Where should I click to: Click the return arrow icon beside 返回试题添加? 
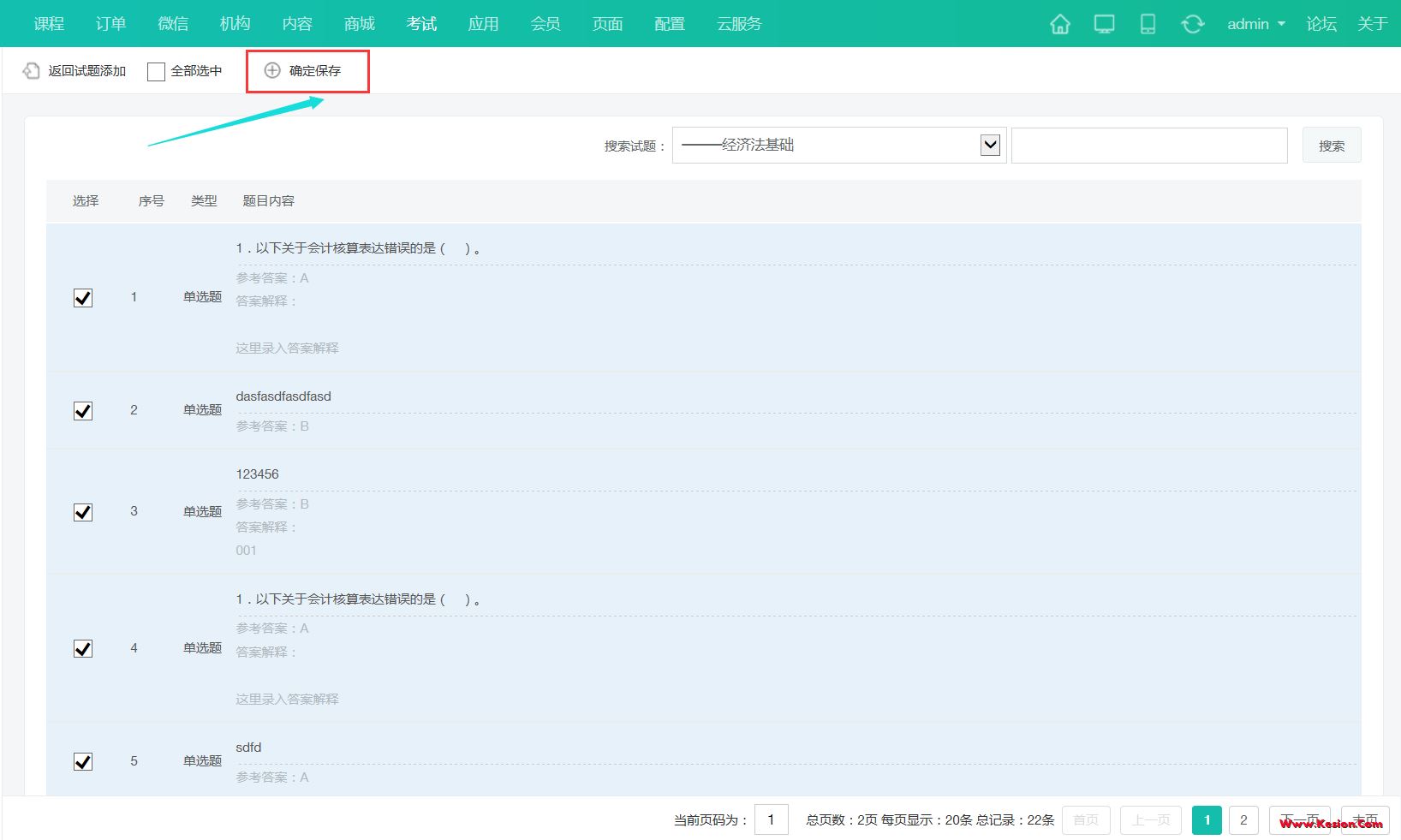(29, 69)
